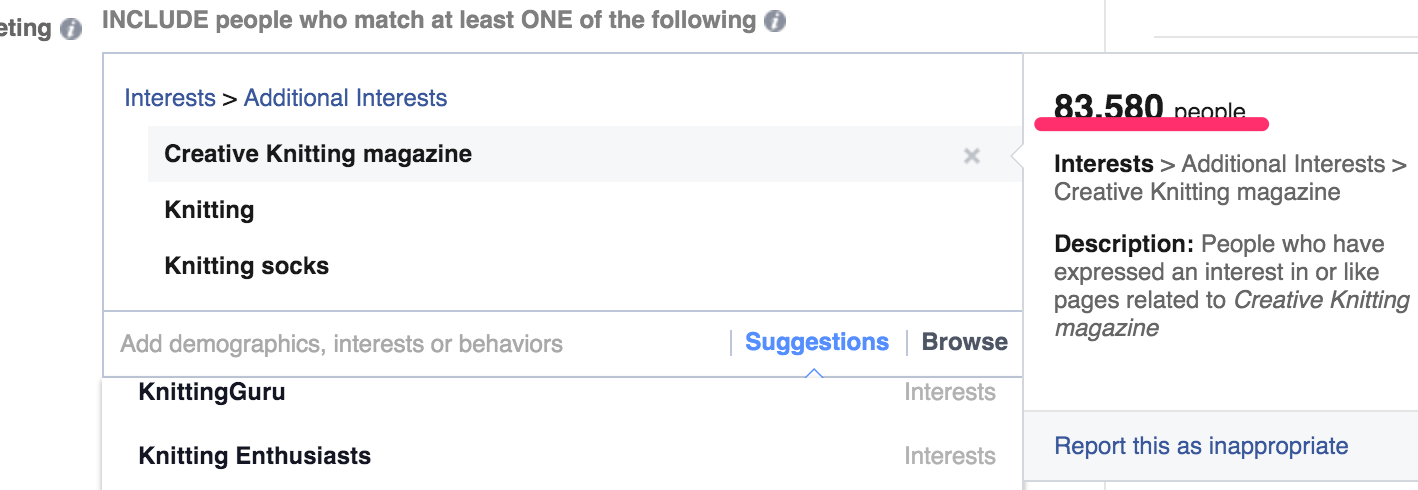Add KnittingGuru from the suggestions list

212,392
